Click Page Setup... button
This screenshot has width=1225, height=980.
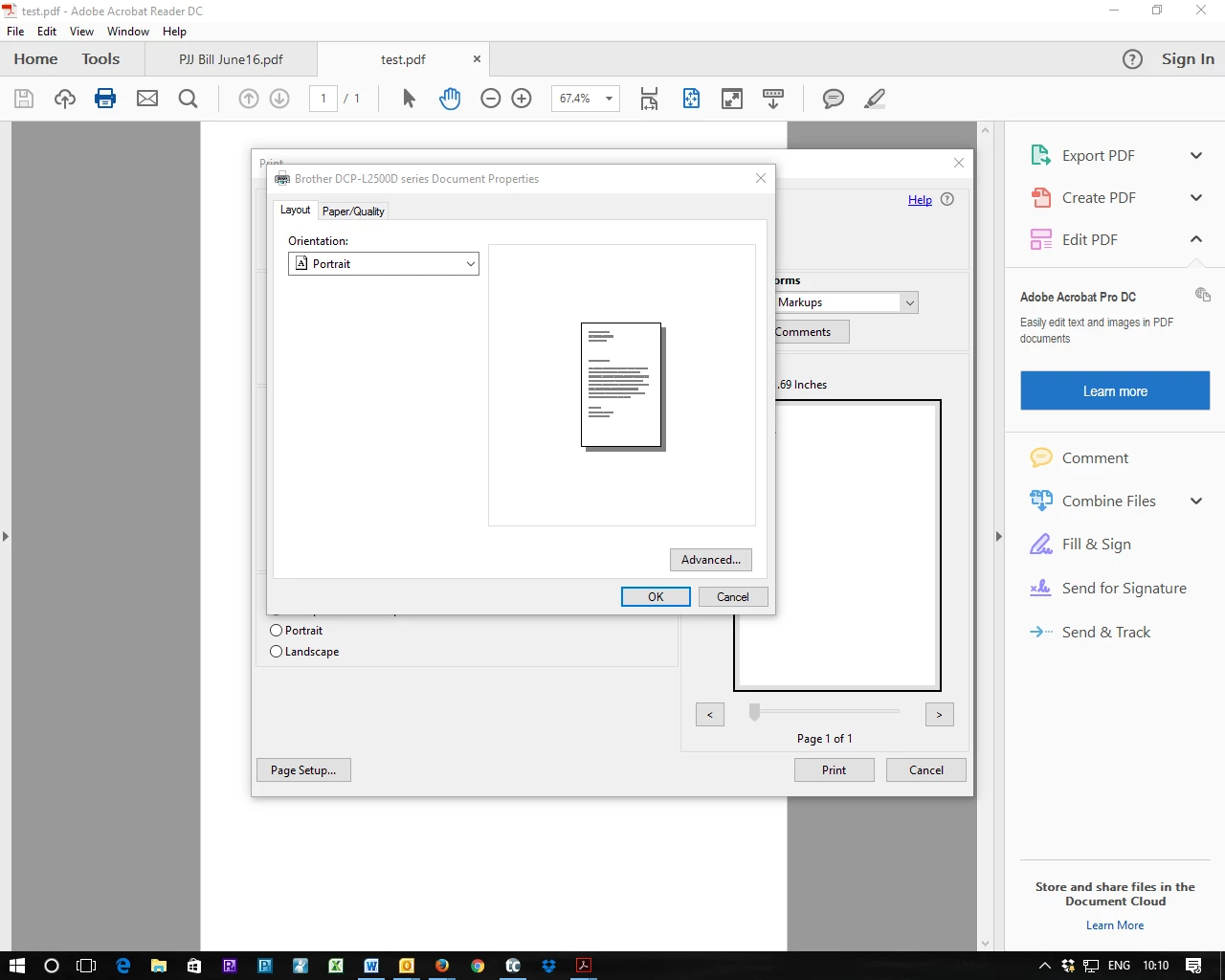303,770
